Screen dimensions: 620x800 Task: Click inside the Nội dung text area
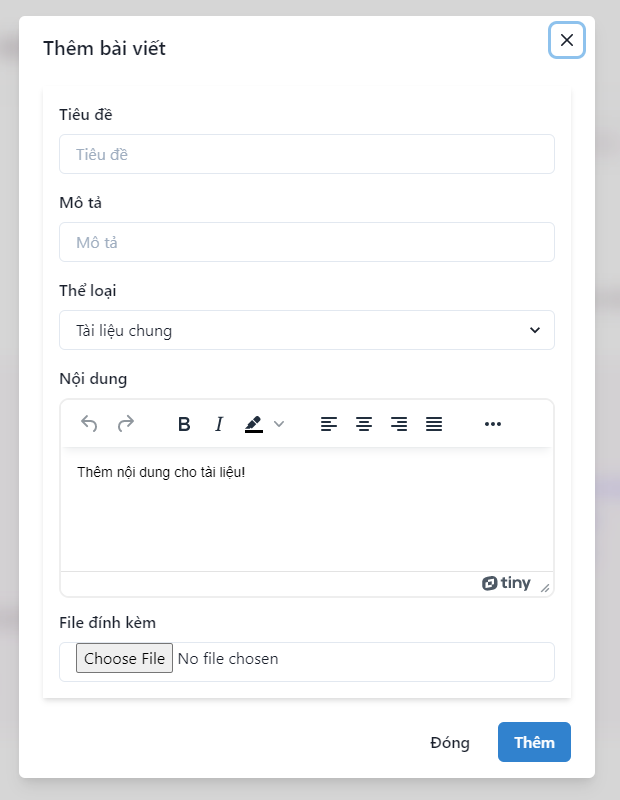coord(307,509)
